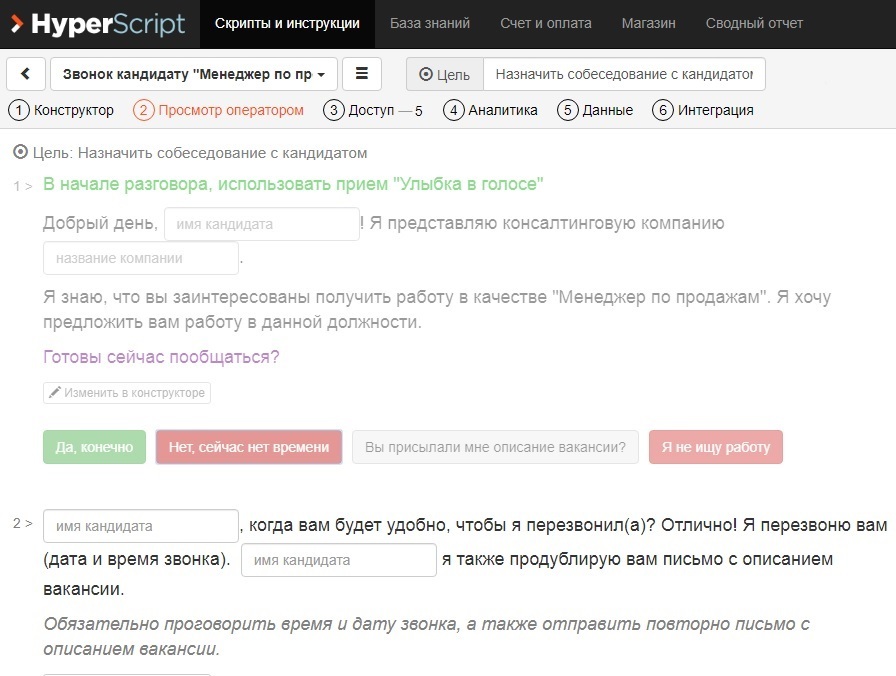The image size is (896, 676).
Task: Click the Цель target icon button
Action: tap(445, 74)
